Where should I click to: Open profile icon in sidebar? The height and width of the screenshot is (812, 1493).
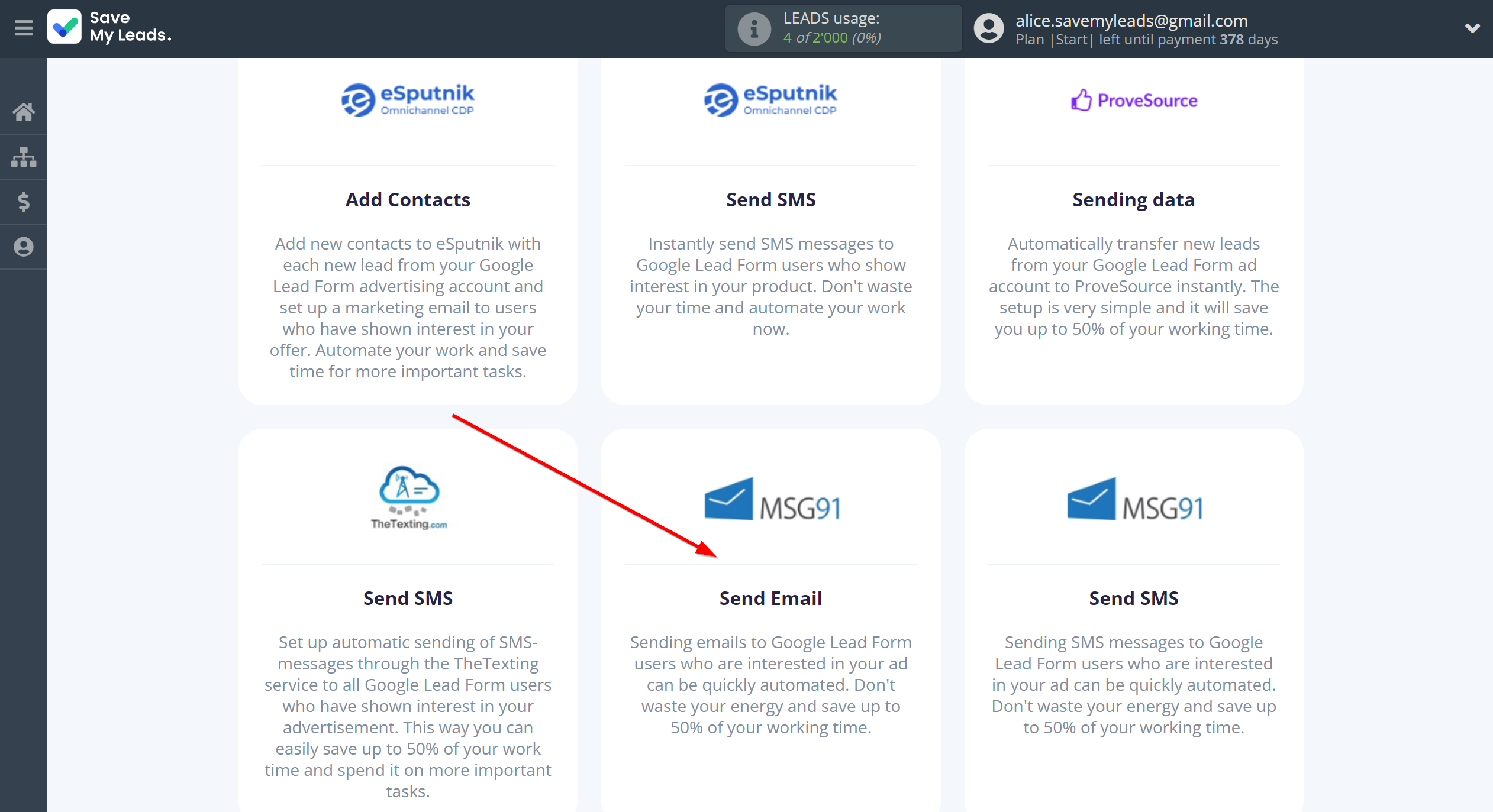(24, 247)
